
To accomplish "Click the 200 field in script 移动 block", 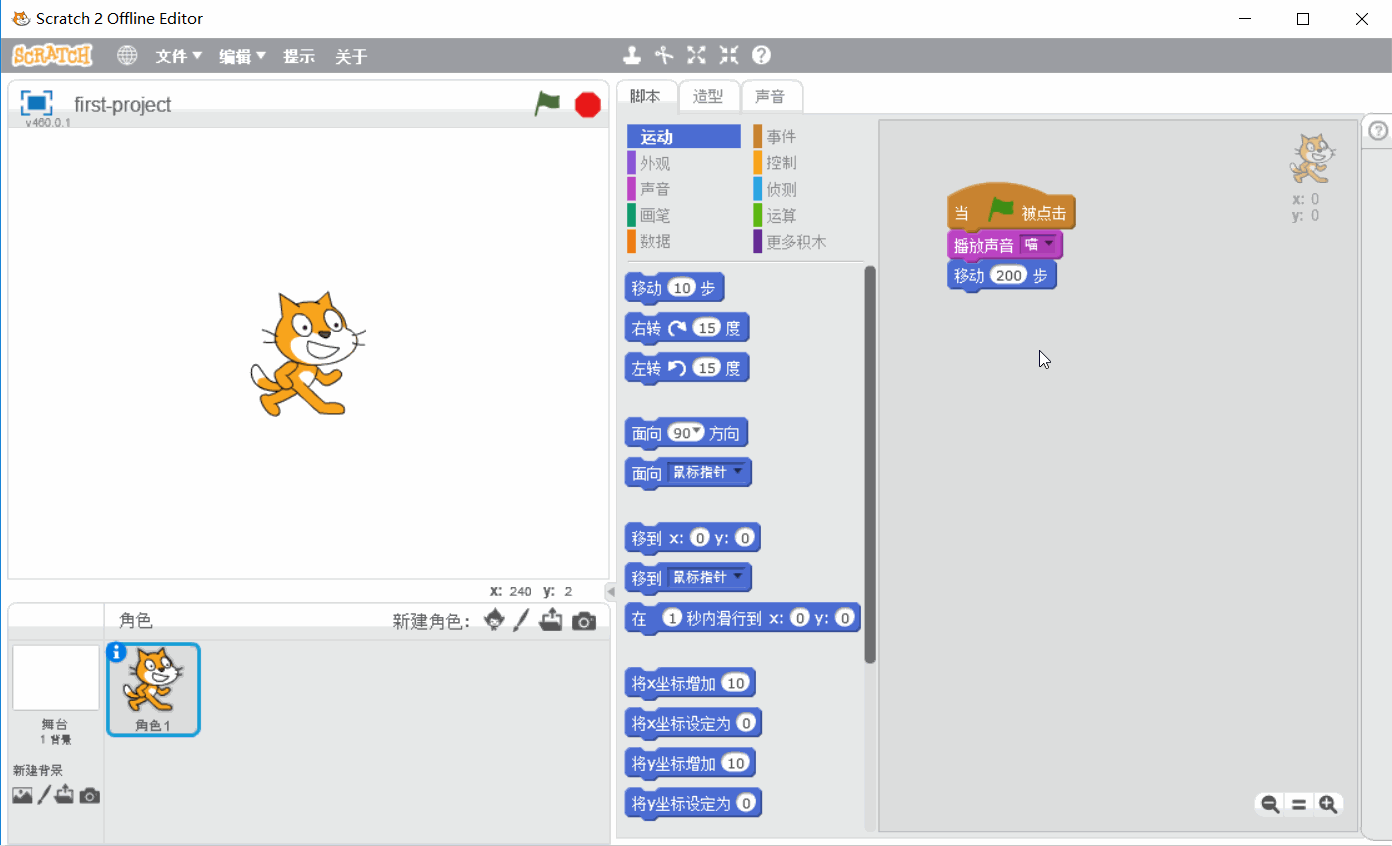I will pyautogui.click(x=1009, y=275).
